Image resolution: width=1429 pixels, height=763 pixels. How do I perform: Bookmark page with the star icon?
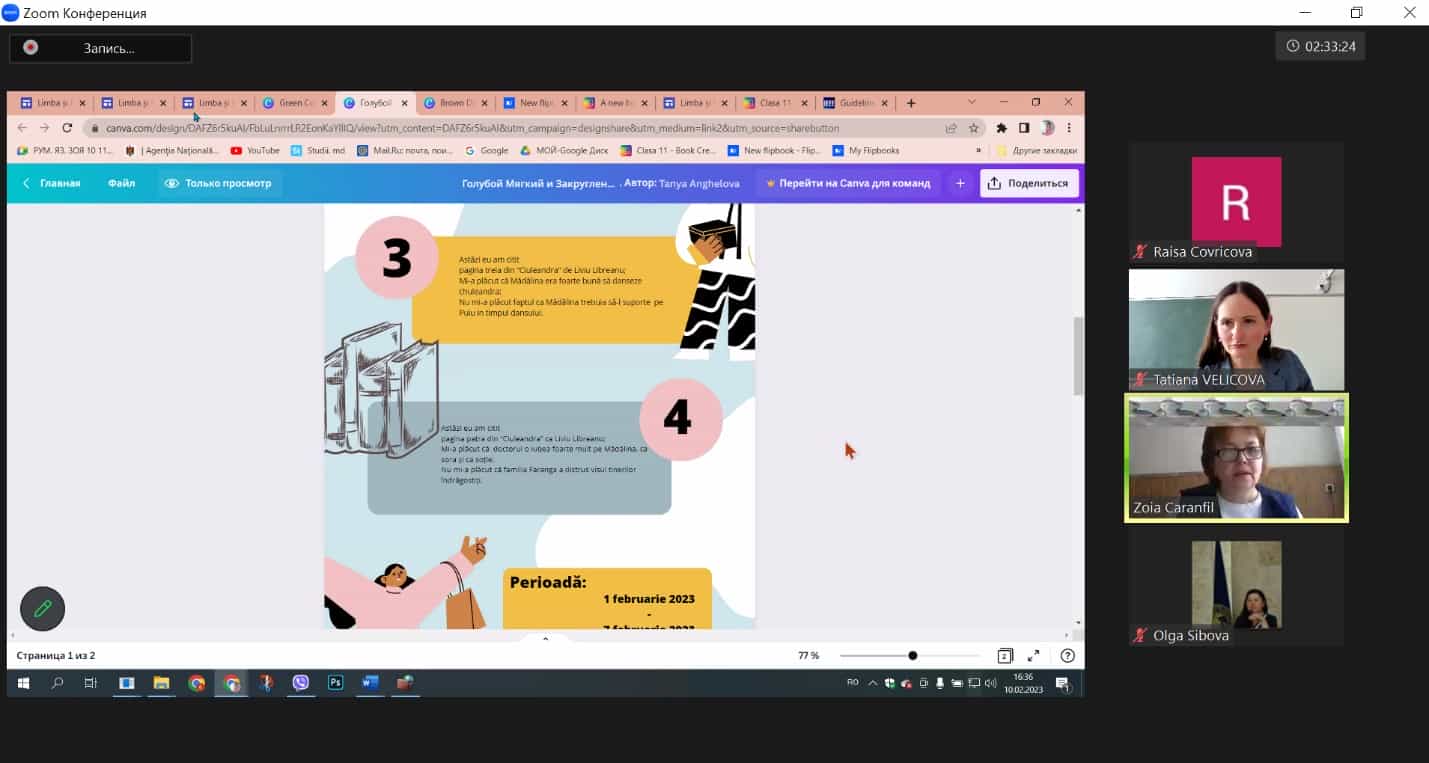pyautogui.click(x=973, y=128)
